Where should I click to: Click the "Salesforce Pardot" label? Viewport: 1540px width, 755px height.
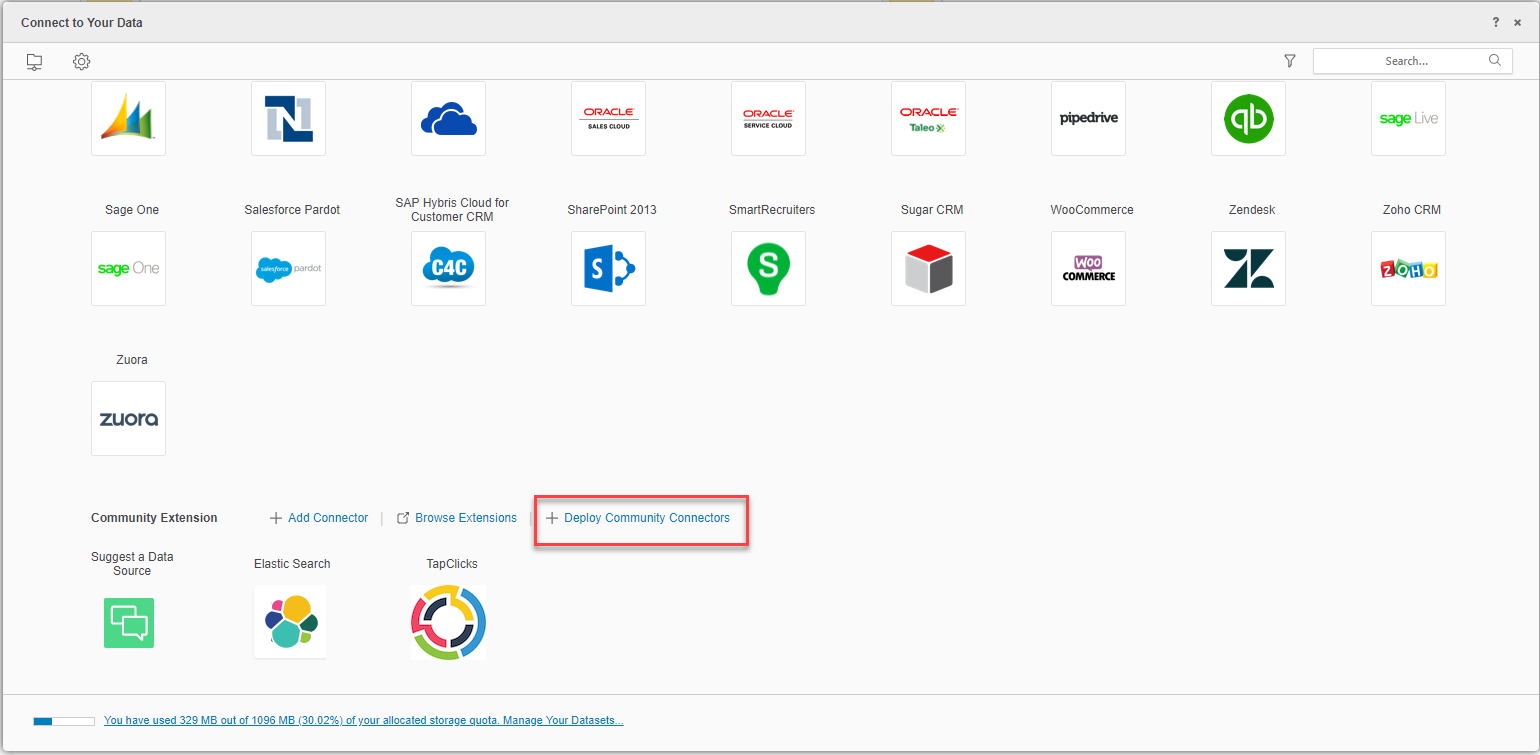click(292, 210)
